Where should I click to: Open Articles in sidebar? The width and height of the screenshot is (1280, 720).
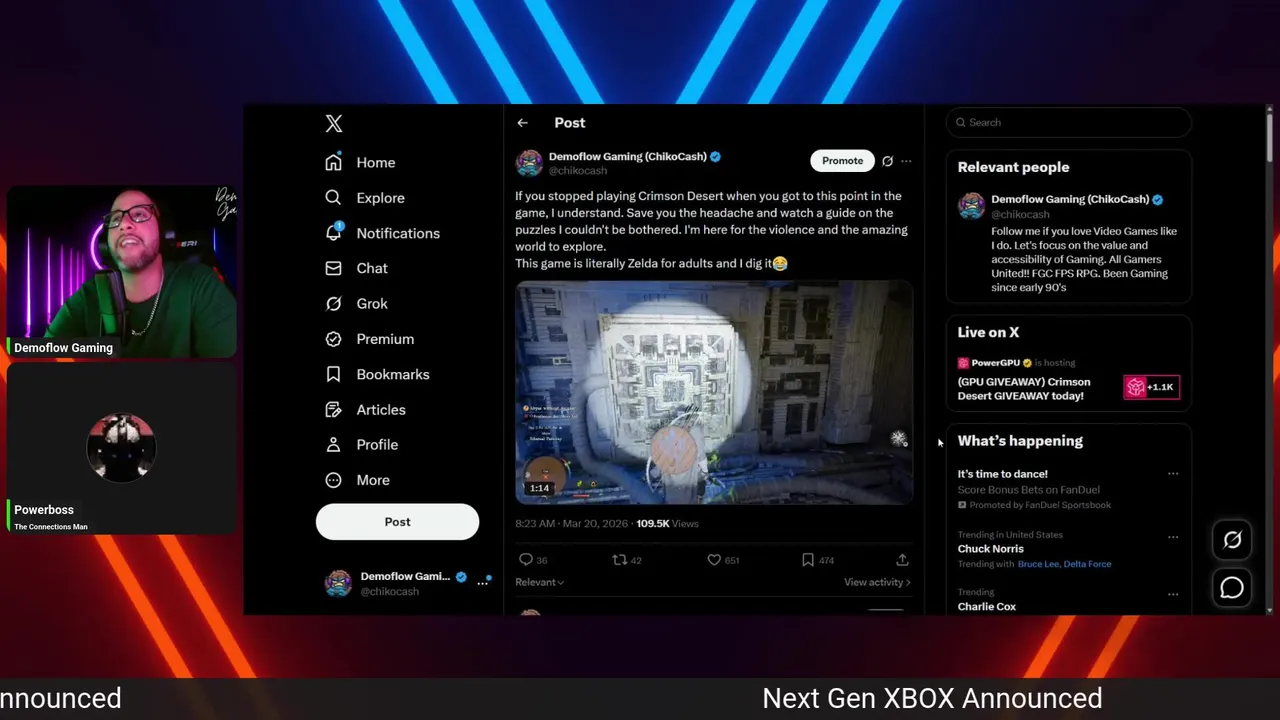pos(365,409)
